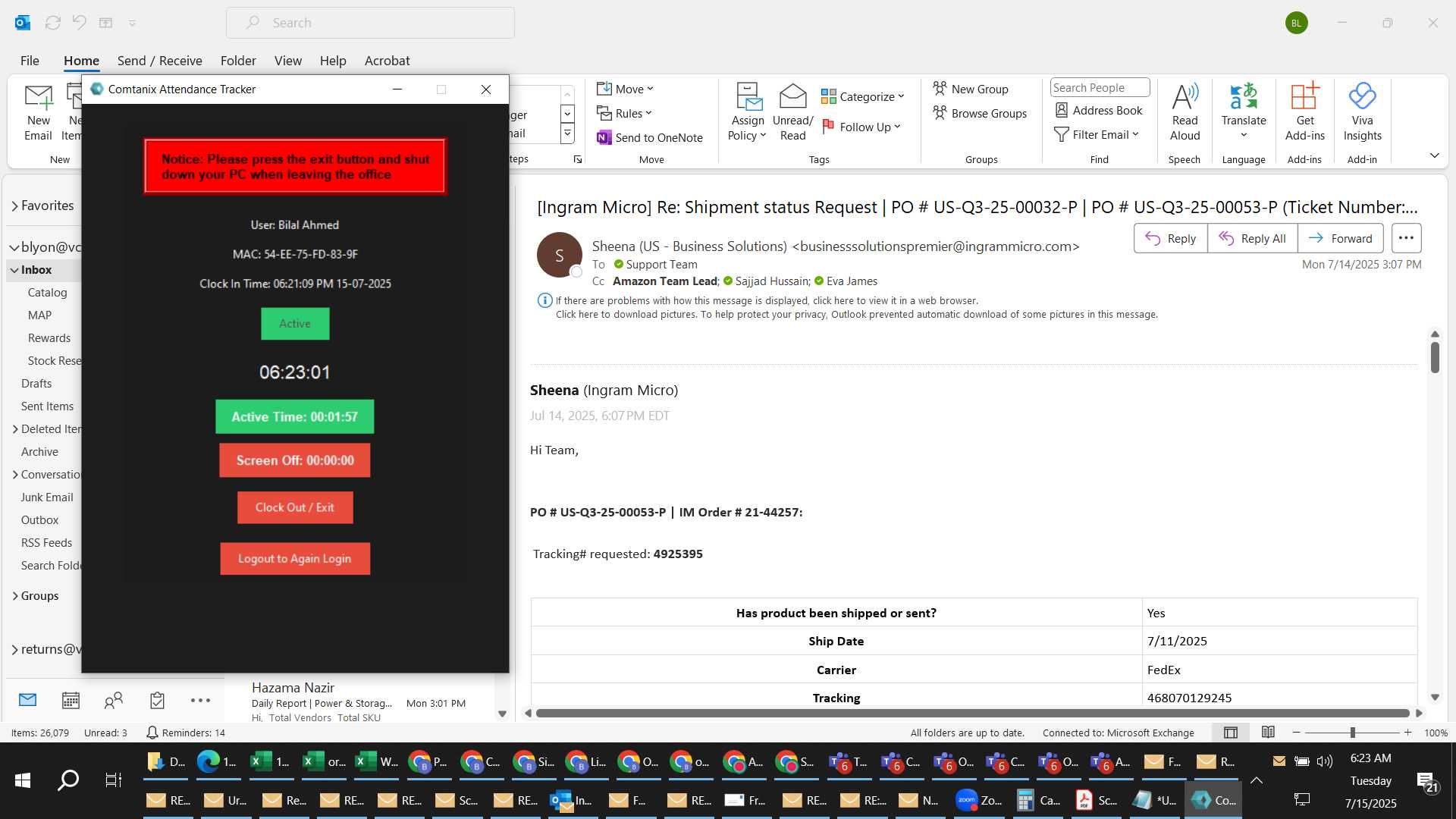Open the Address Book
This screenshot has height=819, width=1456.
tap(1099, 110)
